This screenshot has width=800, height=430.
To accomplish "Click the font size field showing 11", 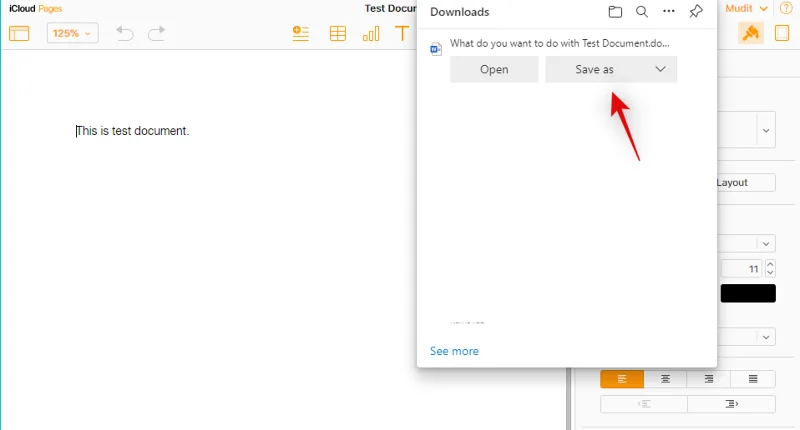I will pyautogui.click(x=742, y=269).
